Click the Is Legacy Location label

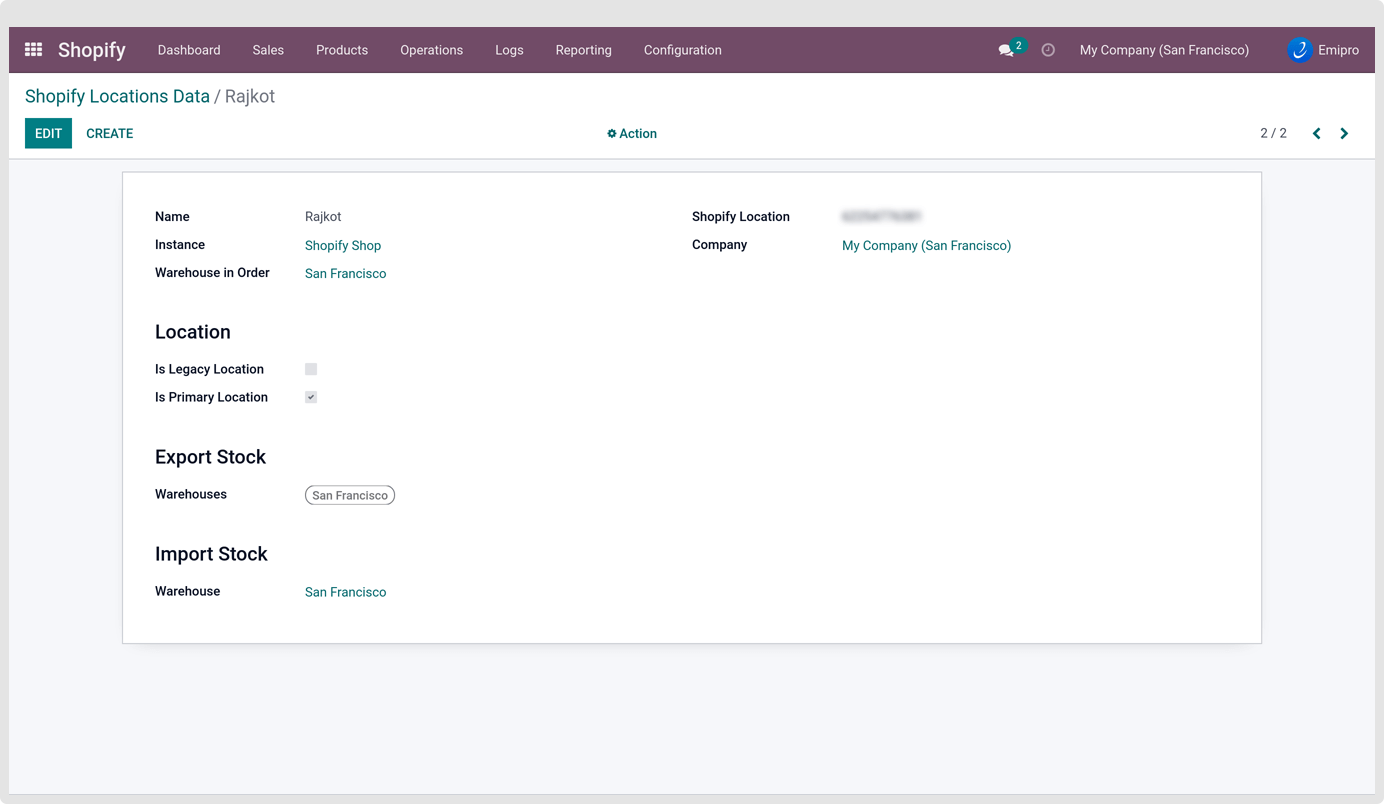(x=209, y=369)
